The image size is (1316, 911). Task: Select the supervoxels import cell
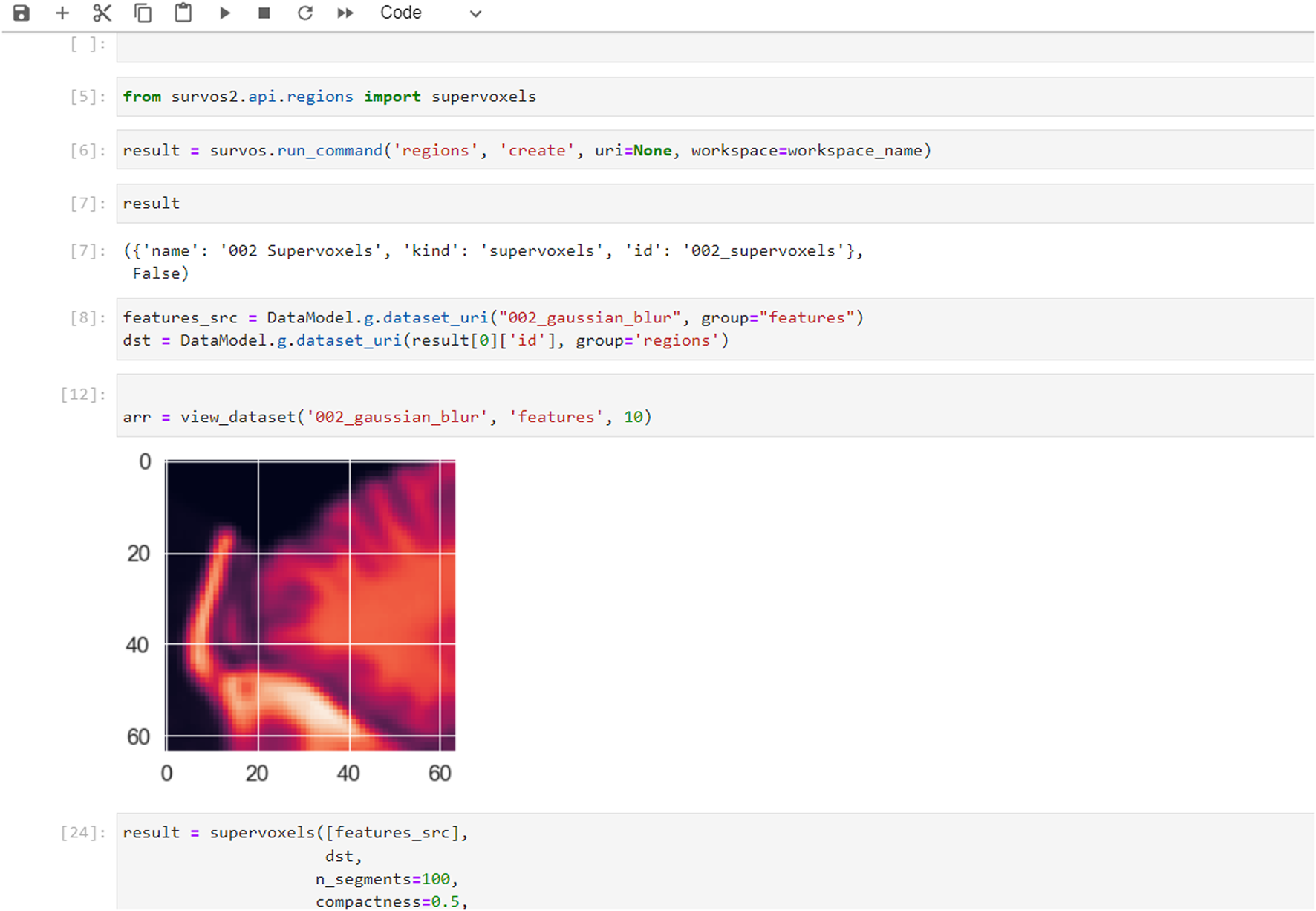(x=713, y=97)
